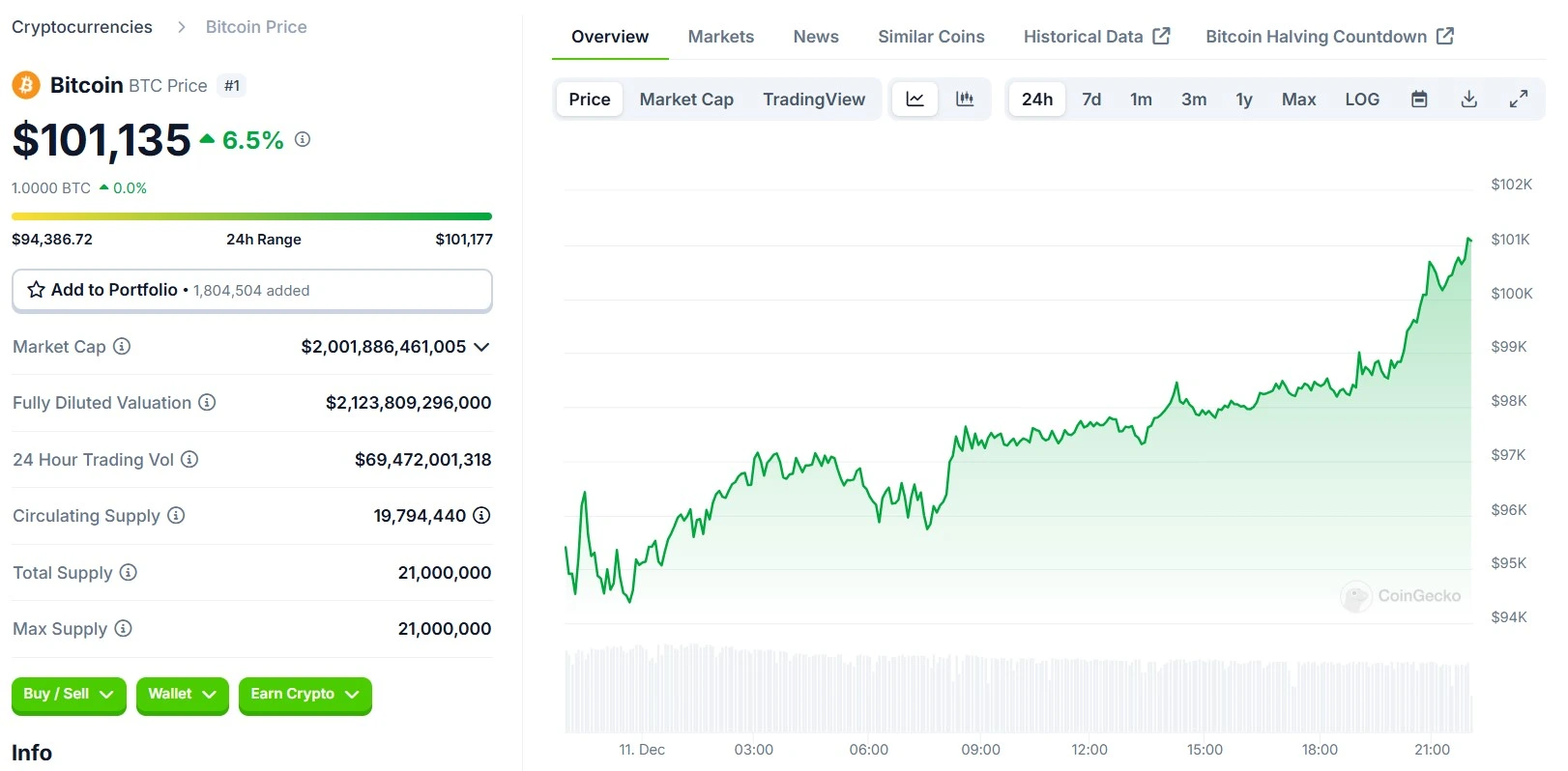Download the chart data

[1468, 100]
